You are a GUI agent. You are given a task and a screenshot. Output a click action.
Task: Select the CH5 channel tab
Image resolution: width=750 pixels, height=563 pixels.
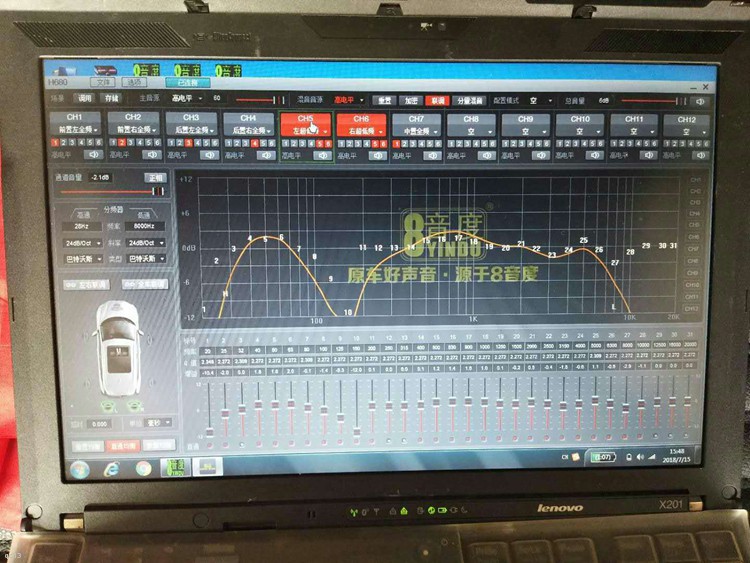click(306, 123)
